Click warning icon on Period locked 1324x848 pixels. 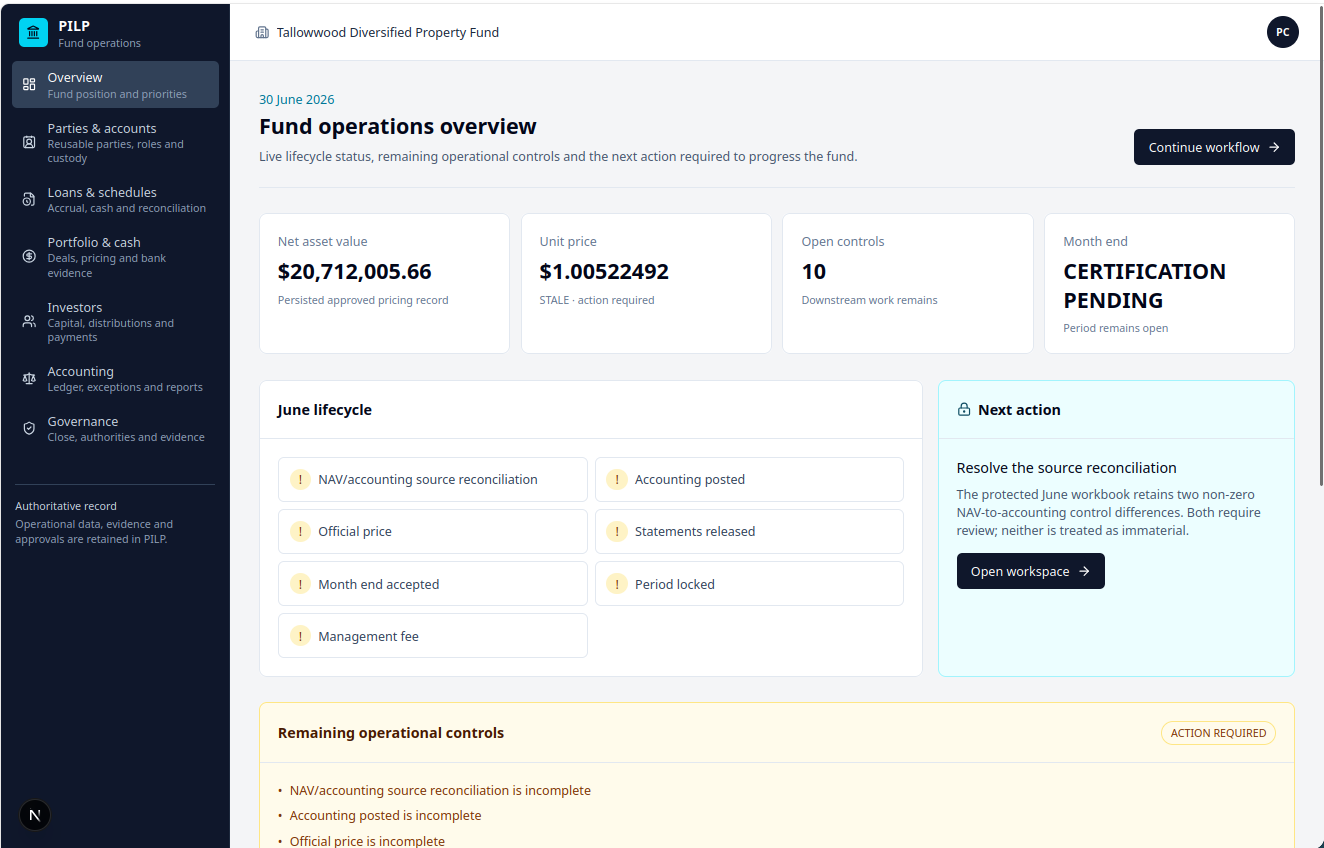pyautogui.click(x=616, y=584)
